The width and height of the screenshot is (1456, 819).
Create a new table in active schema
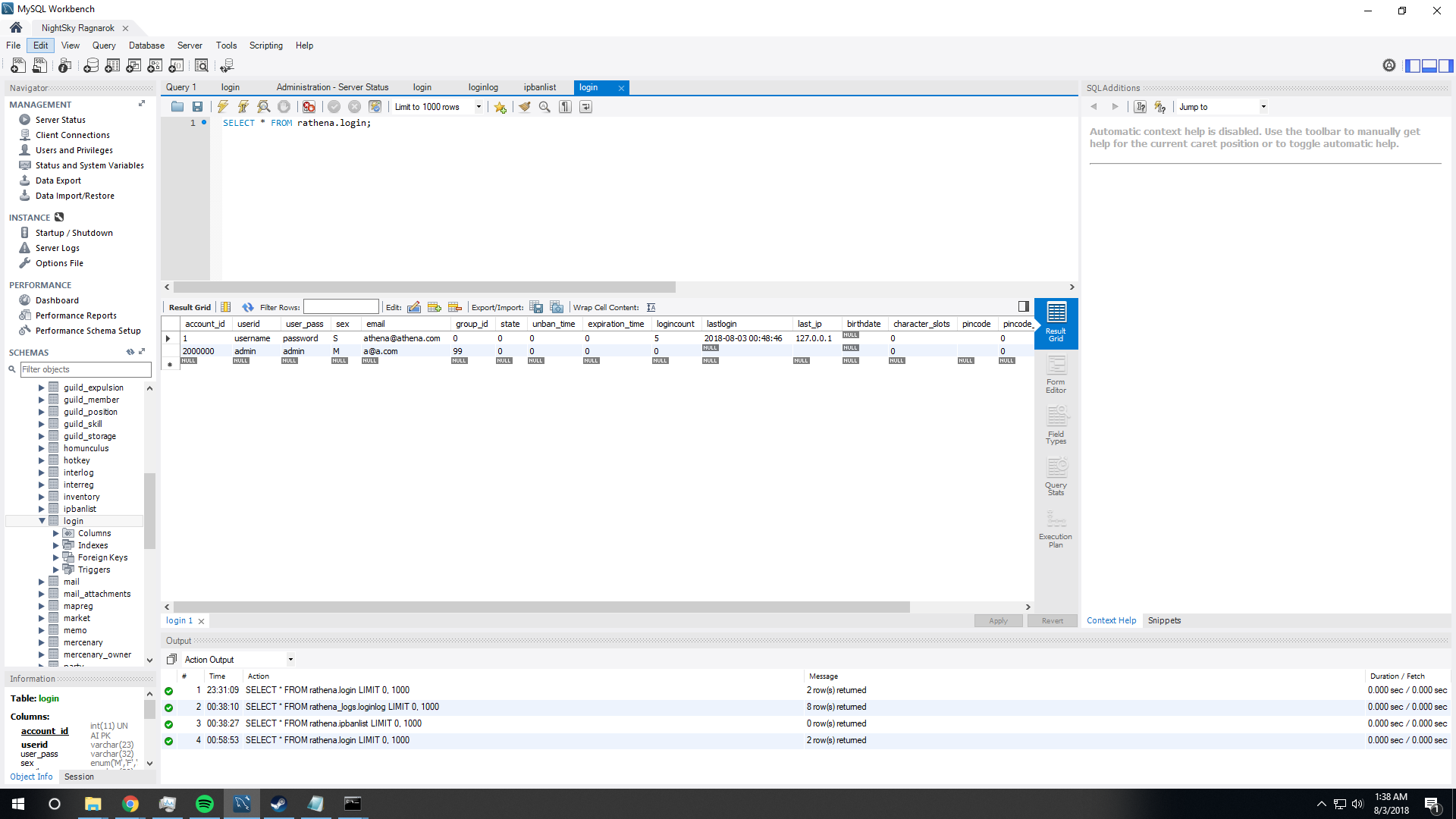[x=112, y=66]
